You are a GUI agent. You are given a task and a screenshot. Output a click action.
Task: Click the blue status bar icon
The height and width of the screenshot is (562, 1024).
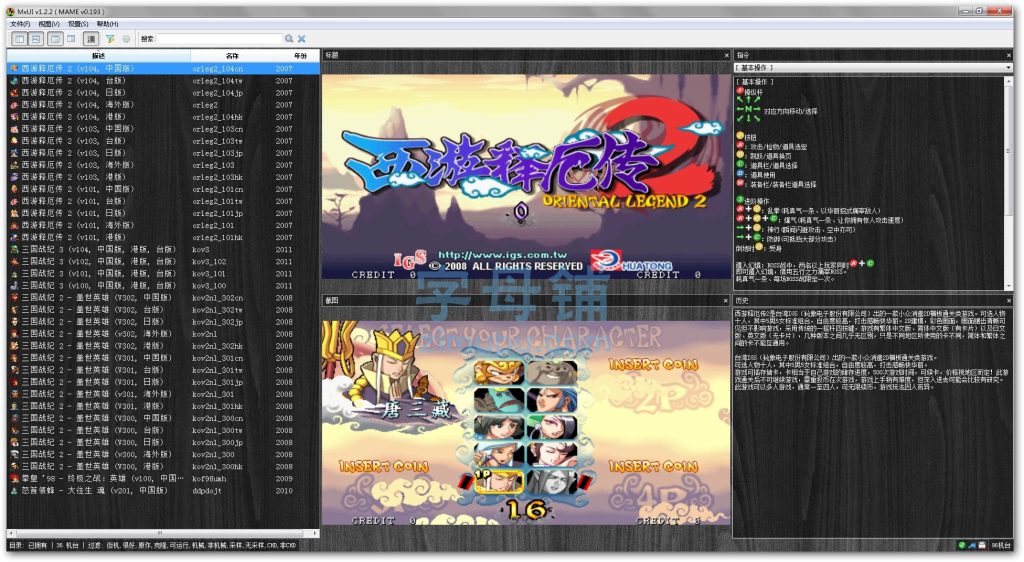972,545
